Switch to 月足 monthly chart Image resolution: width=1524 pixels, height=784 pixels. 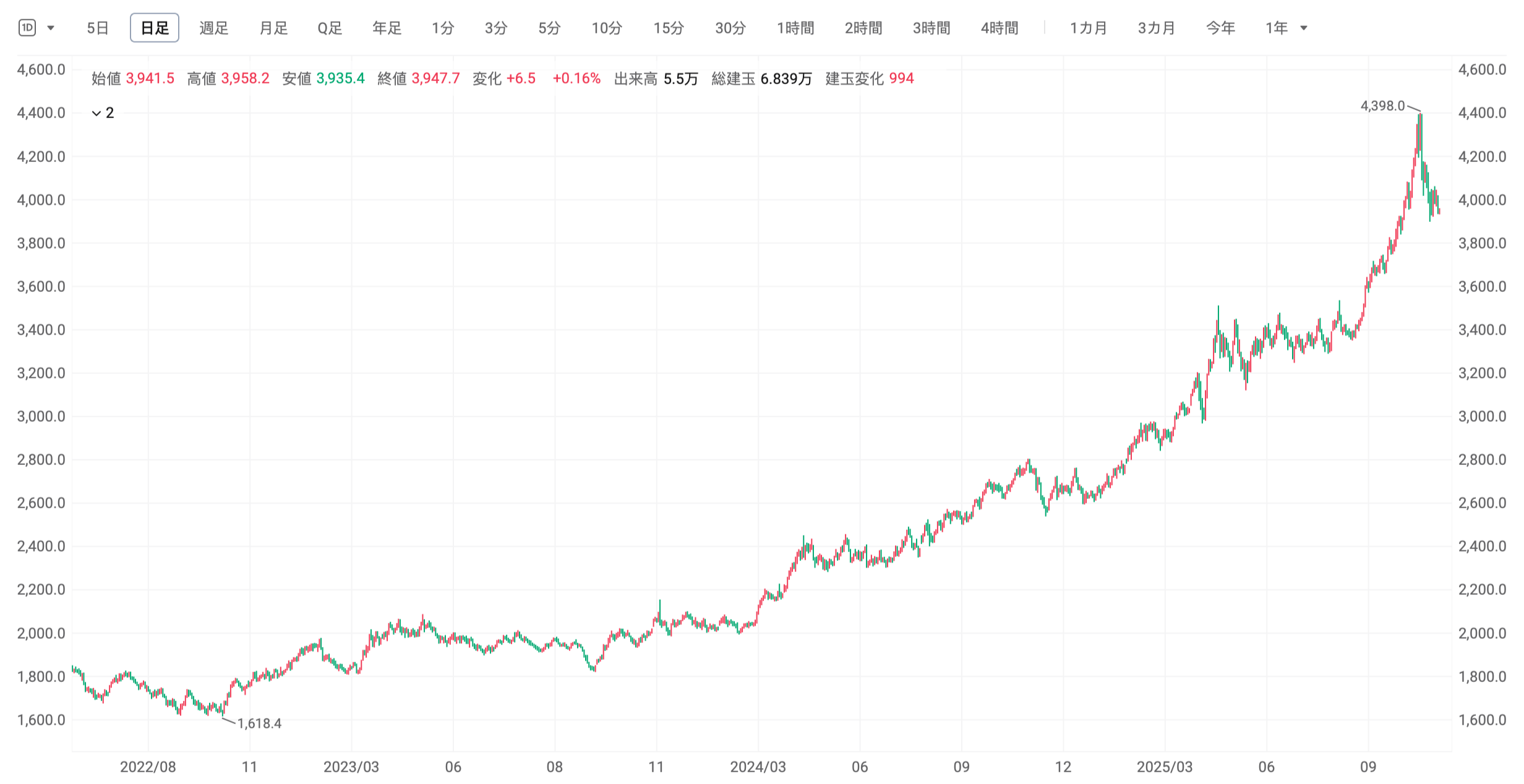click(x=273, y=28)
